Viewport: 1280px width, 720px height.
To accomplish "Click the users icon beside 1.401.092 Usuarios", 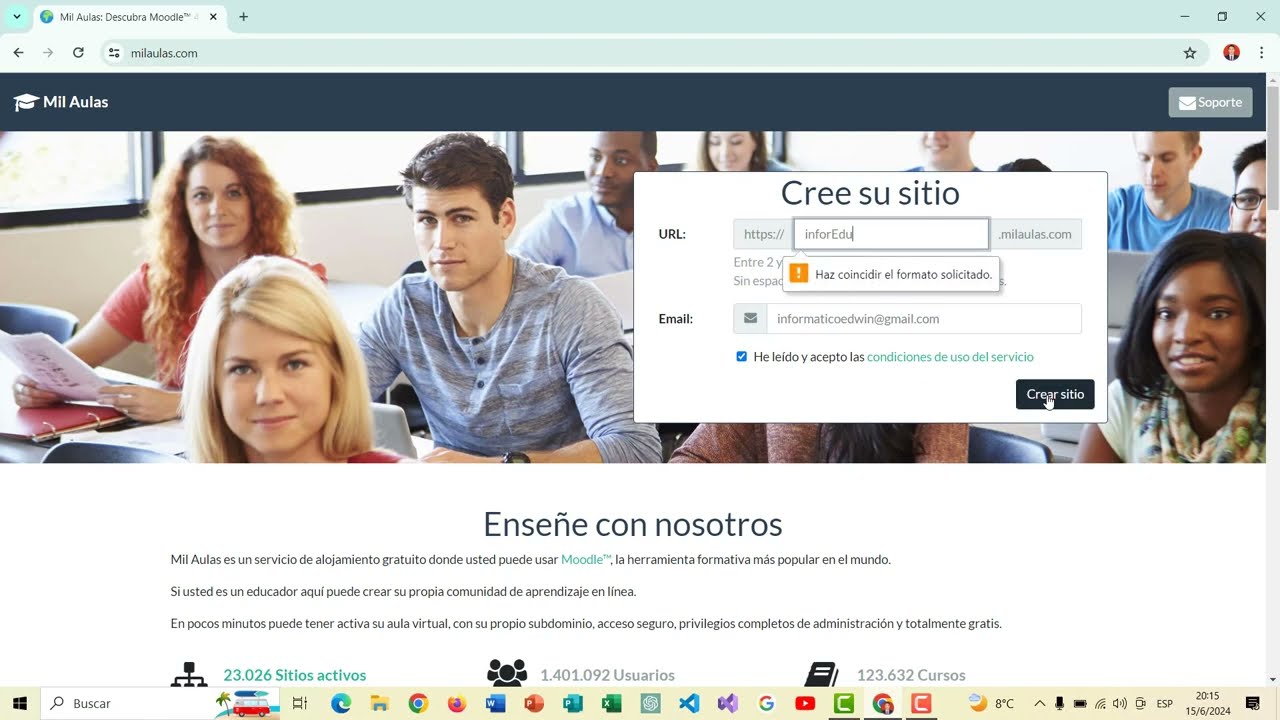I will (x=507, y=675).
